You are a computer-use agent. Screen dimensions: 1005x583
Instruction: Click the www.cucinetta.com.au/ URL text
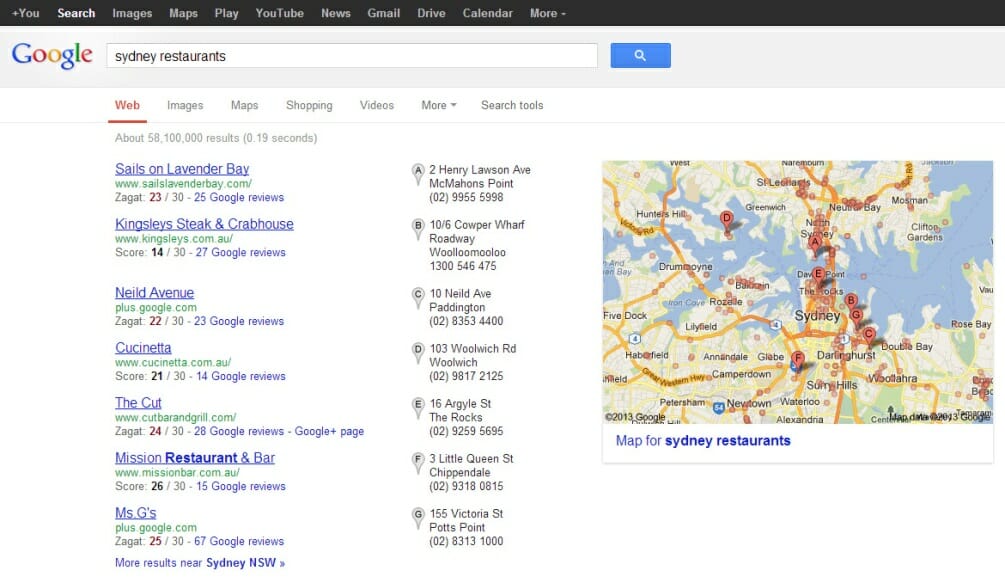tap(173, 362)
